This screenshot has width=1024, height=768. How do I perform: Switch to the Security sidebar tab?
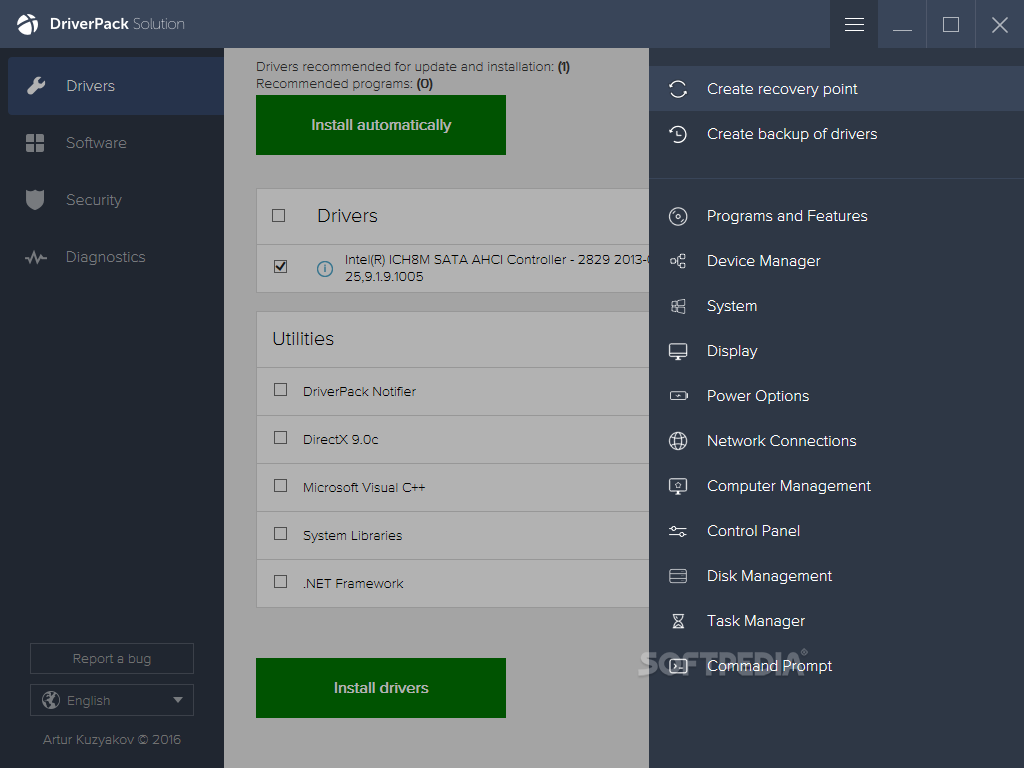[116, 200]
